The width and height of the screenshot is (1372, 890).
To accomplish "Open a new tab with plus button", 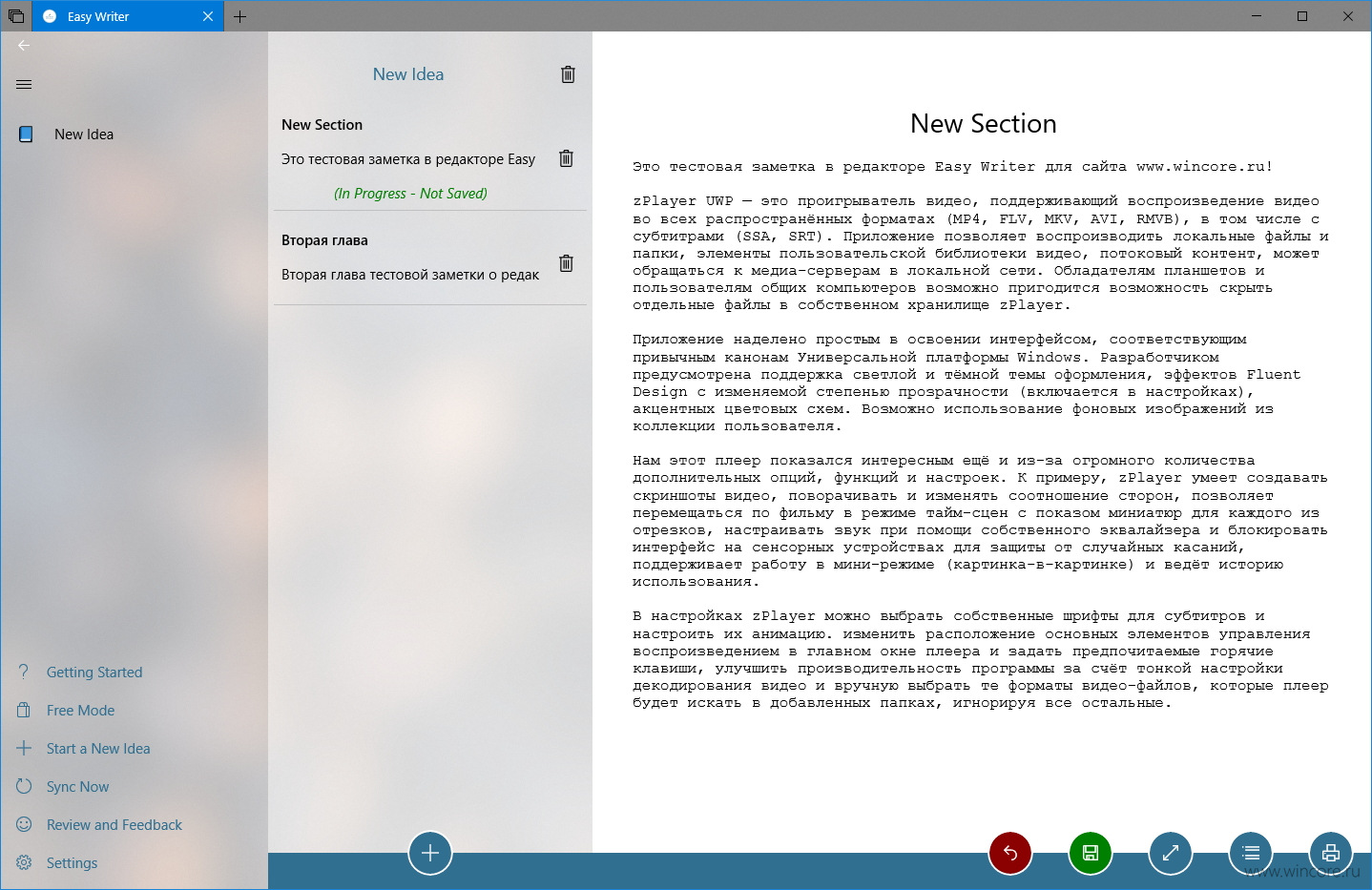I will pos(239,16).
